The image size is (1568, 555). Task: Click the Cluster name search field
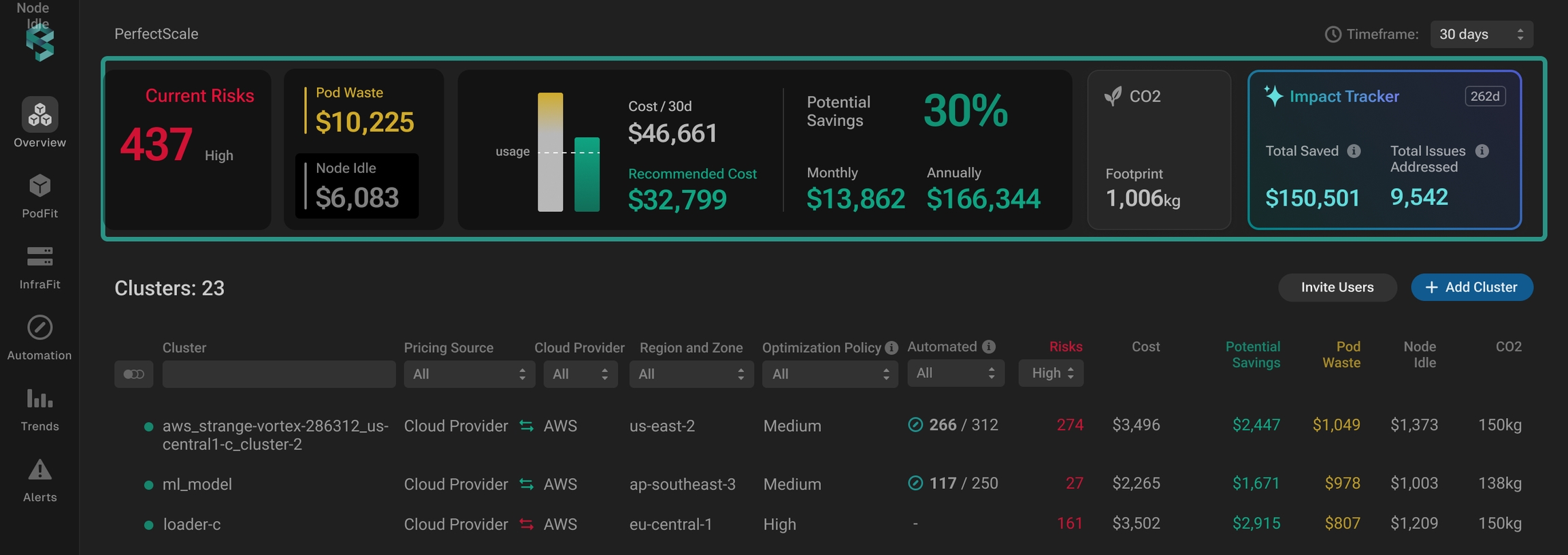(x=279, y=374)
